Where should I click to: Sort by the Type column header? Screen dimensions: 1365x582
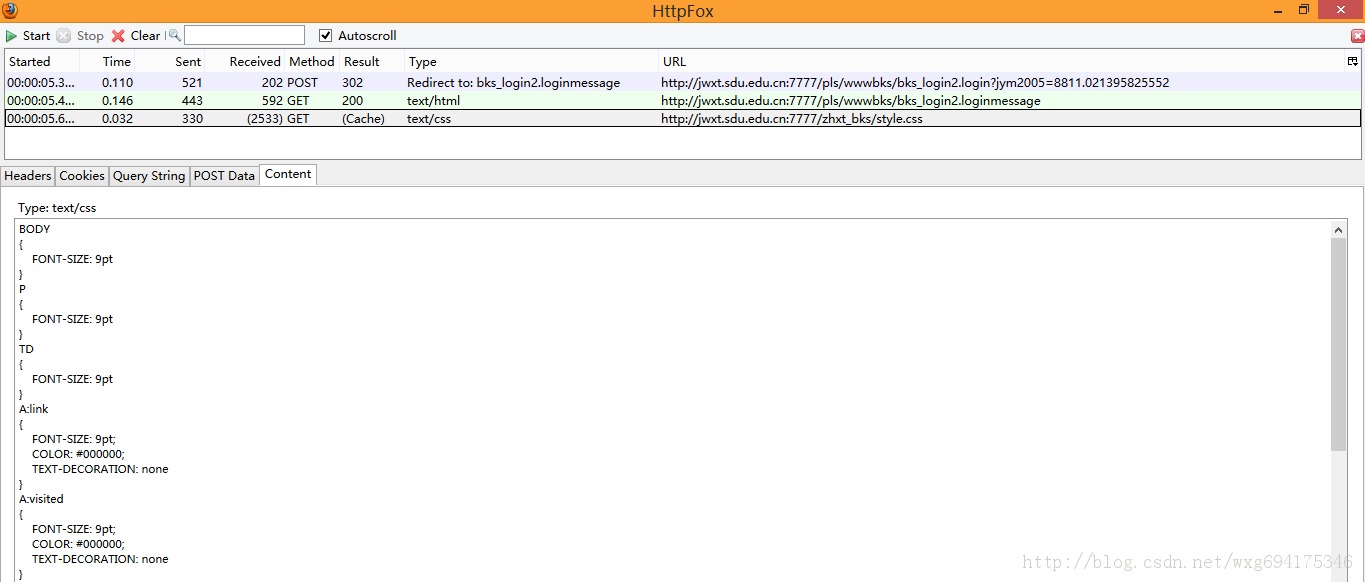click(x=531, y=61)
